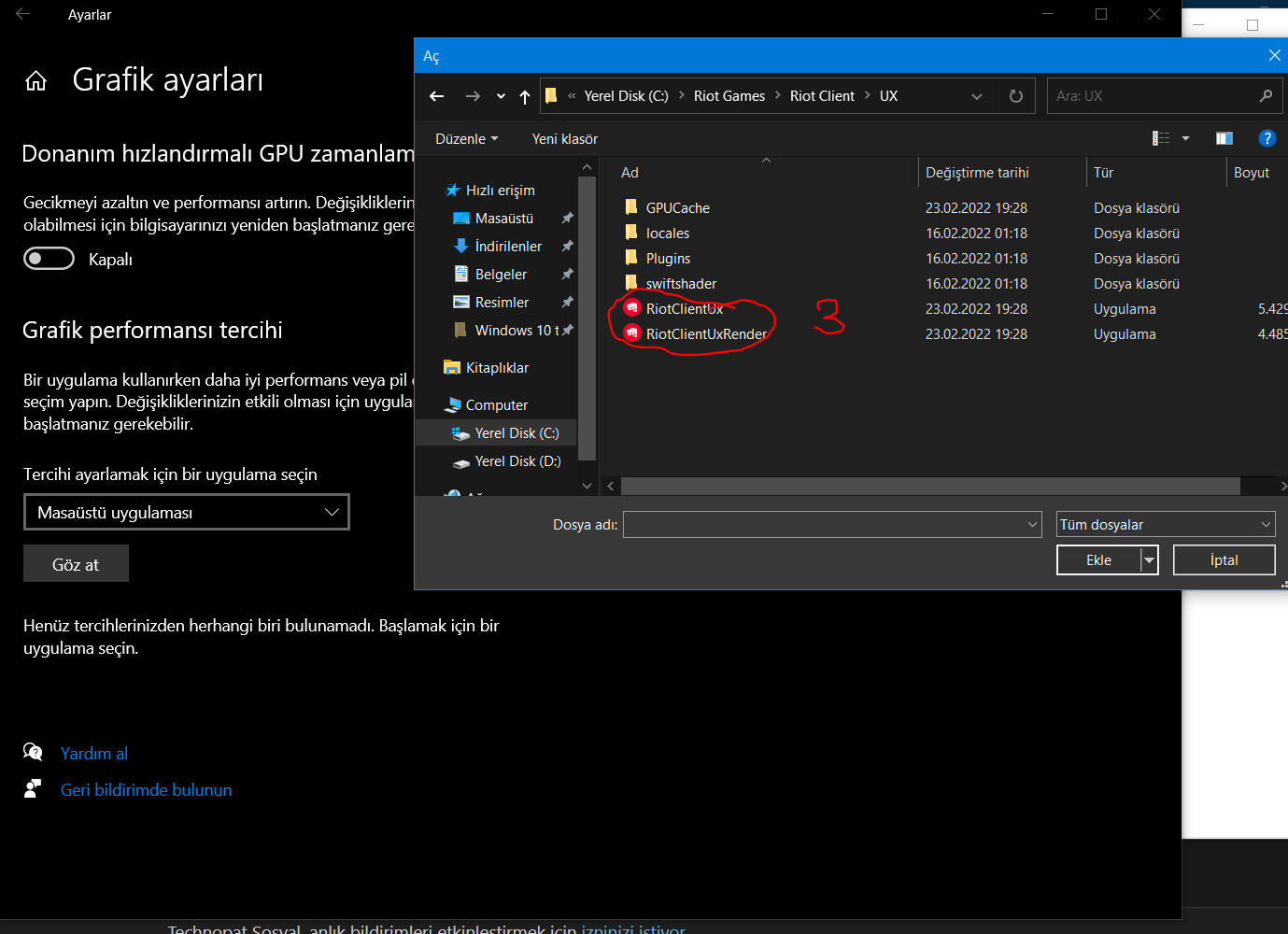Viewport: 1288px width, 934px height.
Task: Toggle the preview pane icon
Action: coord(1224,138)
